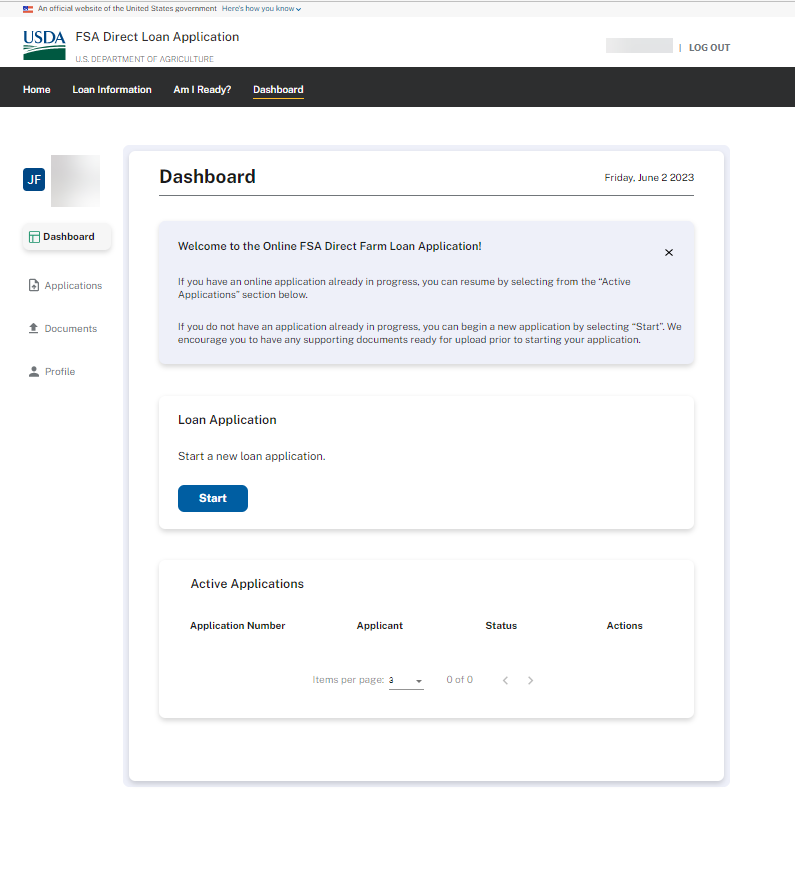Click the Loan Application card heading
The width and height of the screenshot is (795, 871).
227,420
